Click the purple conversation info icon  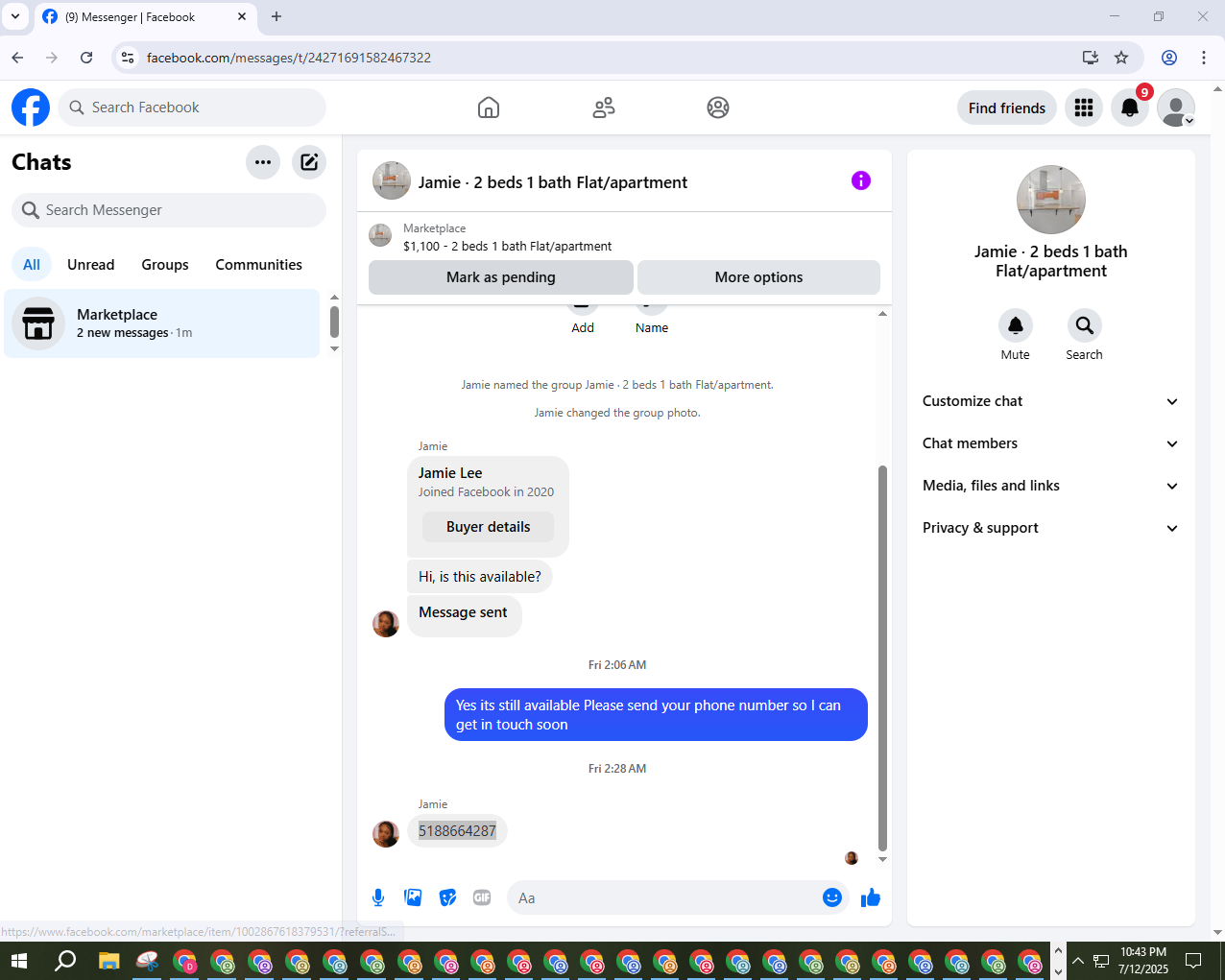[861, 180]
